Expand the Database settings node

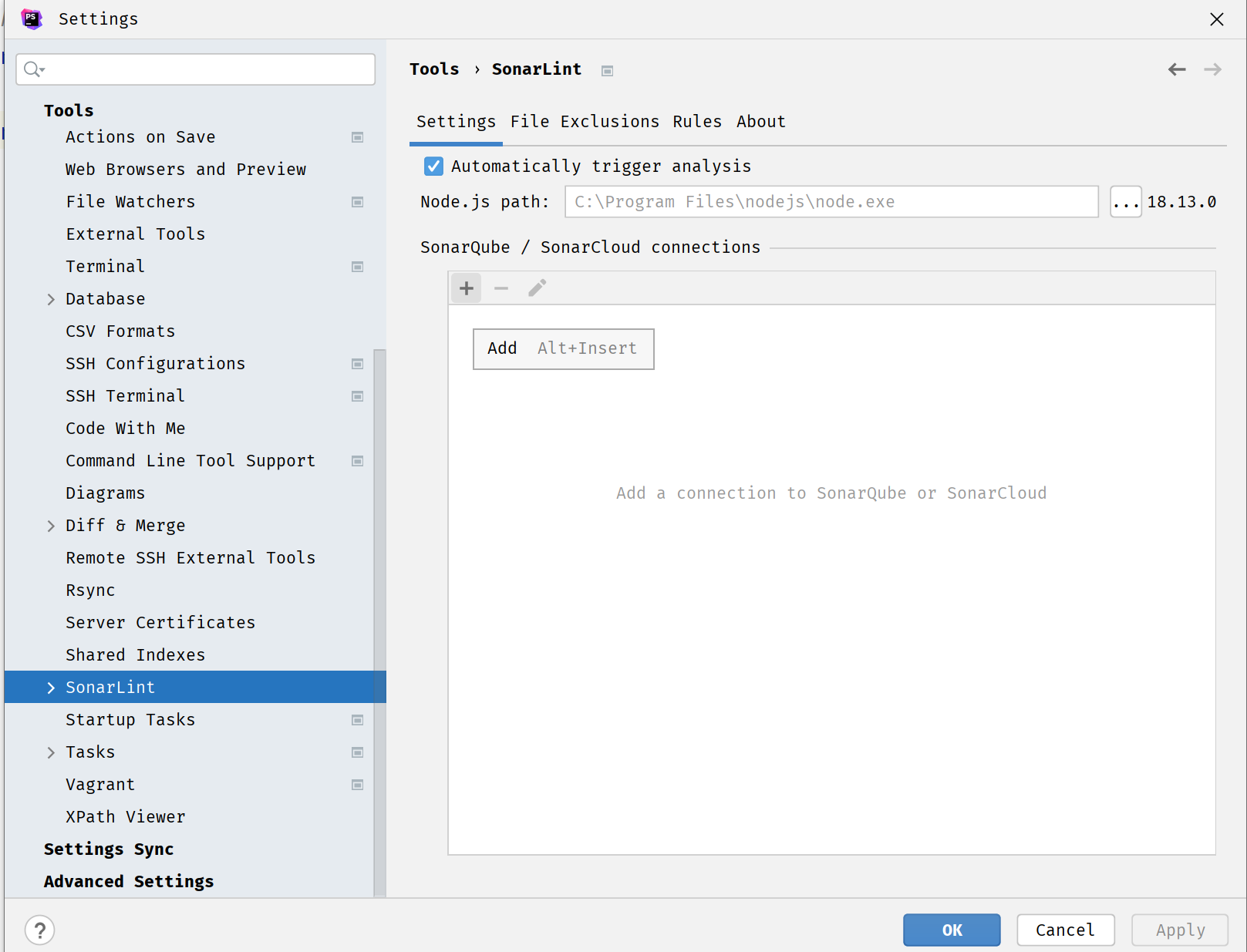tap(51, 299)
